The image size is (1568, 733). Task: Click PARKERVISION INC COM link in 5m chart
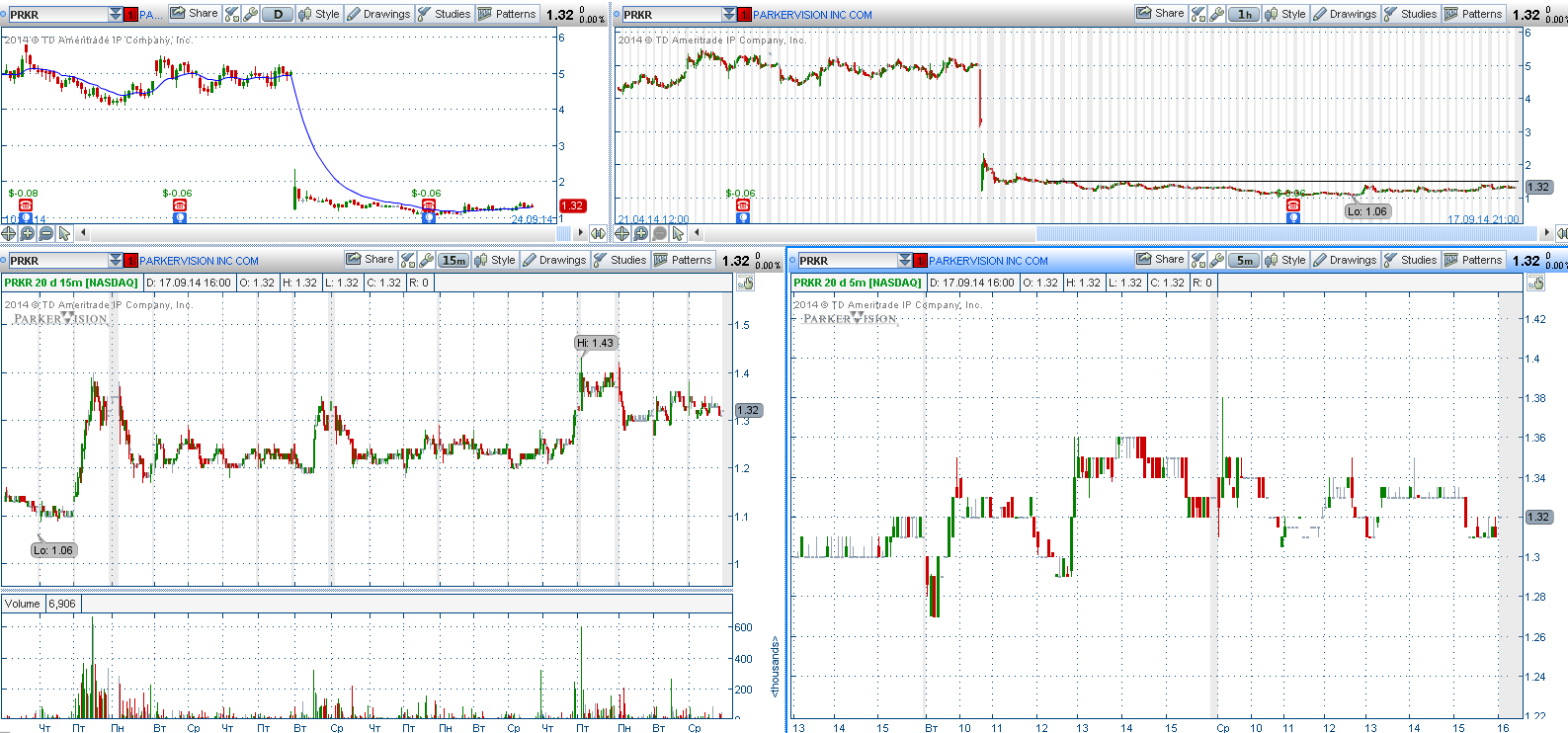[x=988, y=261]
